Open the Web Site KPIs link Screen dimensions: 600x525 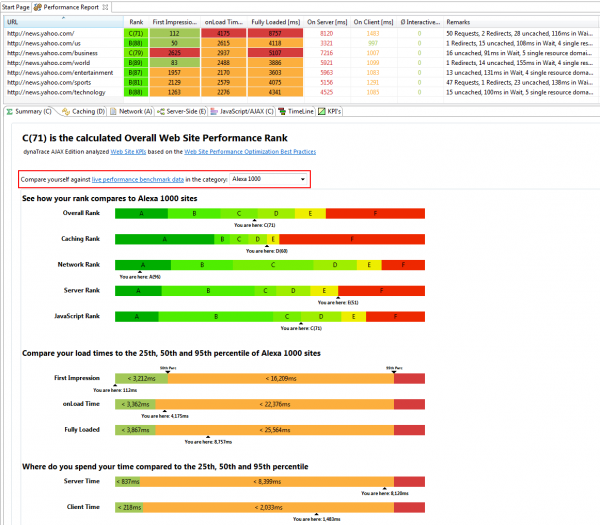[128, 152]
